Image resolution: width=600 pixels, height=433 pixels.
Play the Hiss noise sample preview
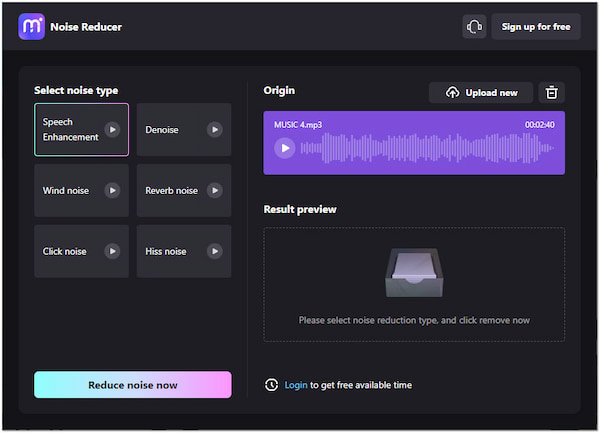214,251
